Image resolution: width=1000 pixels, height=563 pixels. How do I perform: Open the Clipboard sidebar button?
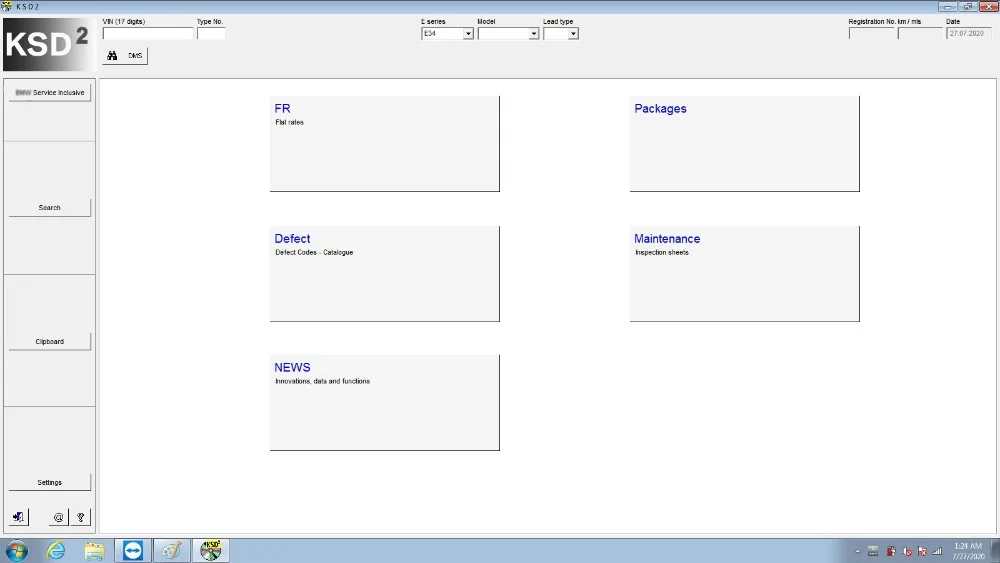coord(50,342)
